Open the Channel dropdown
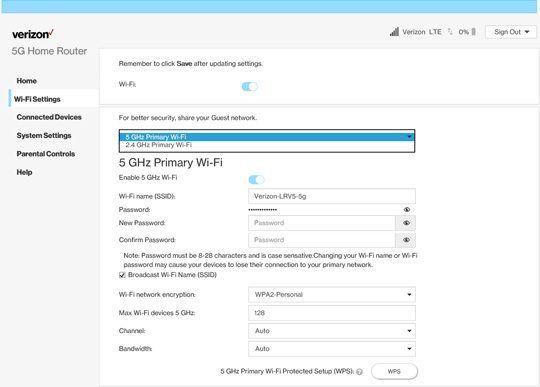 [x=332, y=331]
